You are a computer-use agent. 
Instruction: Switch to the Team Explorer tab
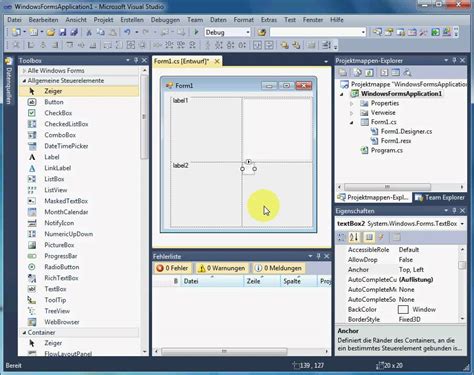click(x=440, y=198)
